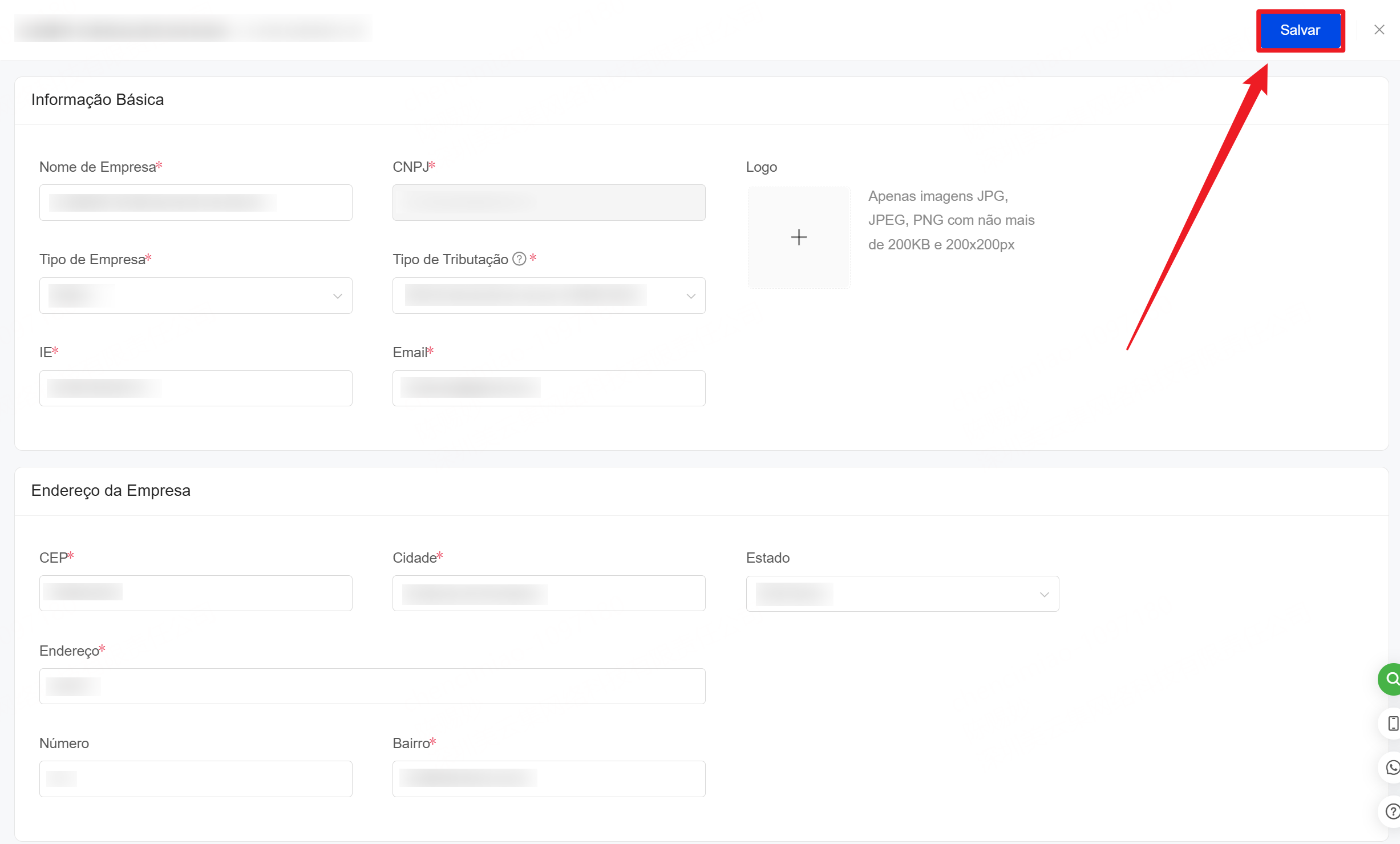The height and width of the screenshot is (844, 1400).
Task: Click the Tipo de Tributação help icon
Action: (x=519, y=259)
